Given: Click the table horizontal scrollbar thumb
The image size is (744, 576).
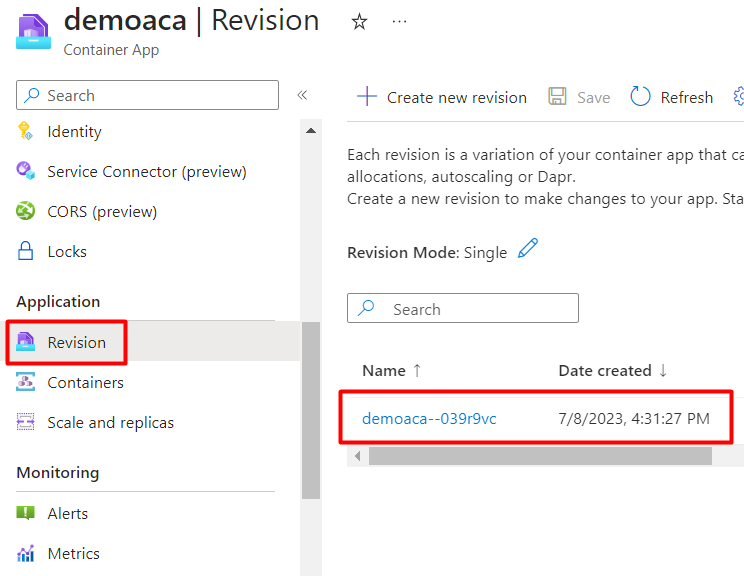Looking at the screenshot, I should [540, 456].
